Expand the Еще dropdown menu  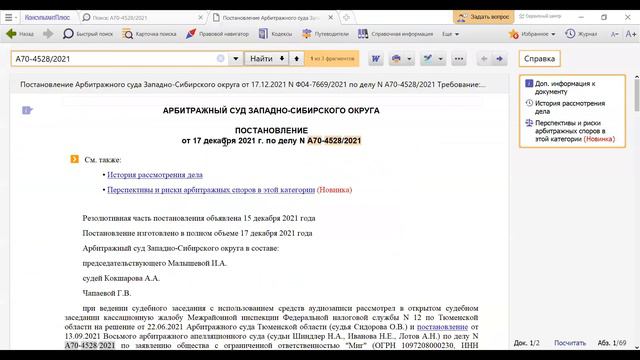click(450, 34)
